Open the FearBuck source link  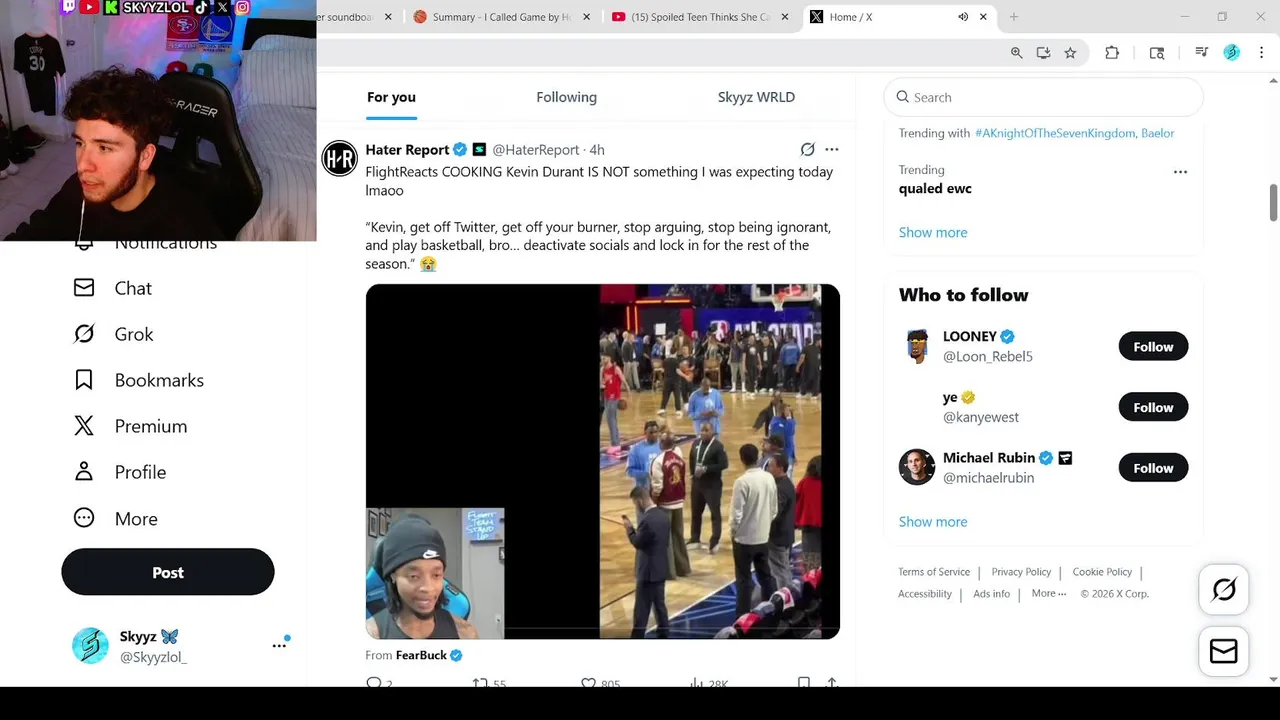point(421,655)
